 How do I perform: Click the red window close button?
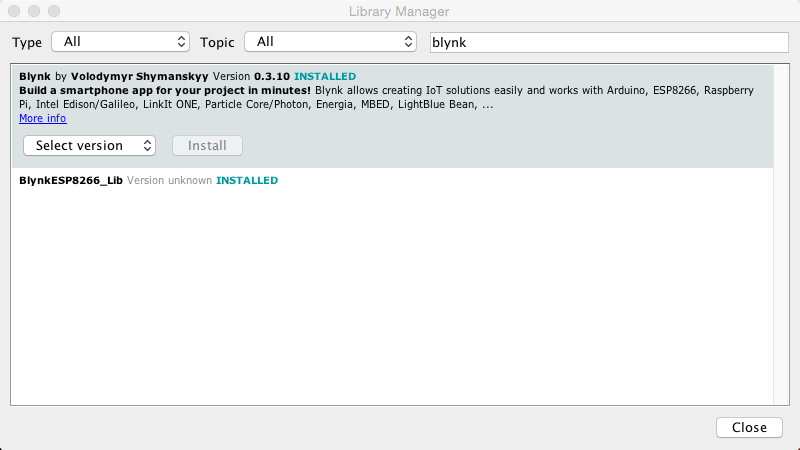(x=14, y=11)
